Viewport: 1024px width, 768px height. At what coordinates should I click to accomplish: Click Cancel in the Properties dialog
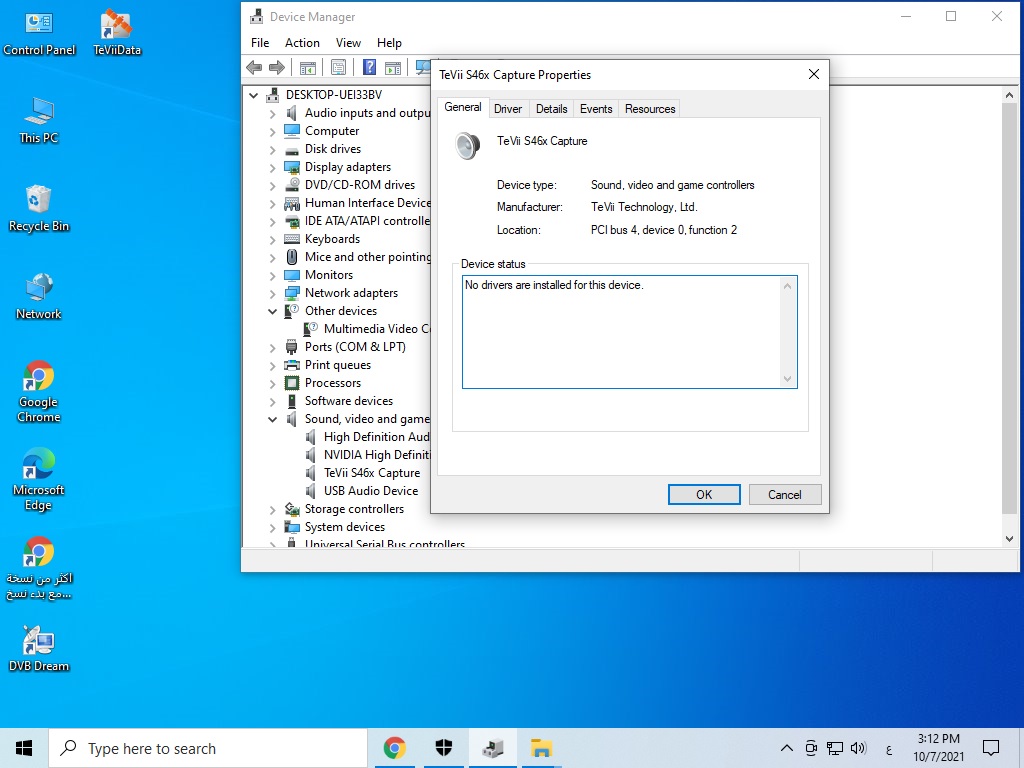785,494
